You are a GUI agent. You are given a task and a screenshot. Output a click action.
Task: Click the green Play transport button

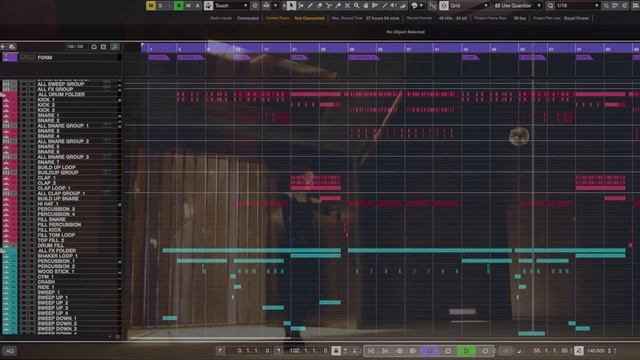tap(467, 351)
